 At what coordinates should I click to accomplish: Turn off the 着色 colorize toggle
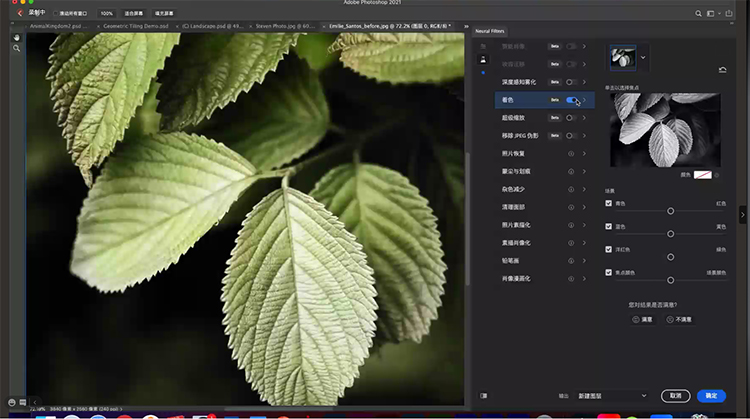[x=572, y=100]
